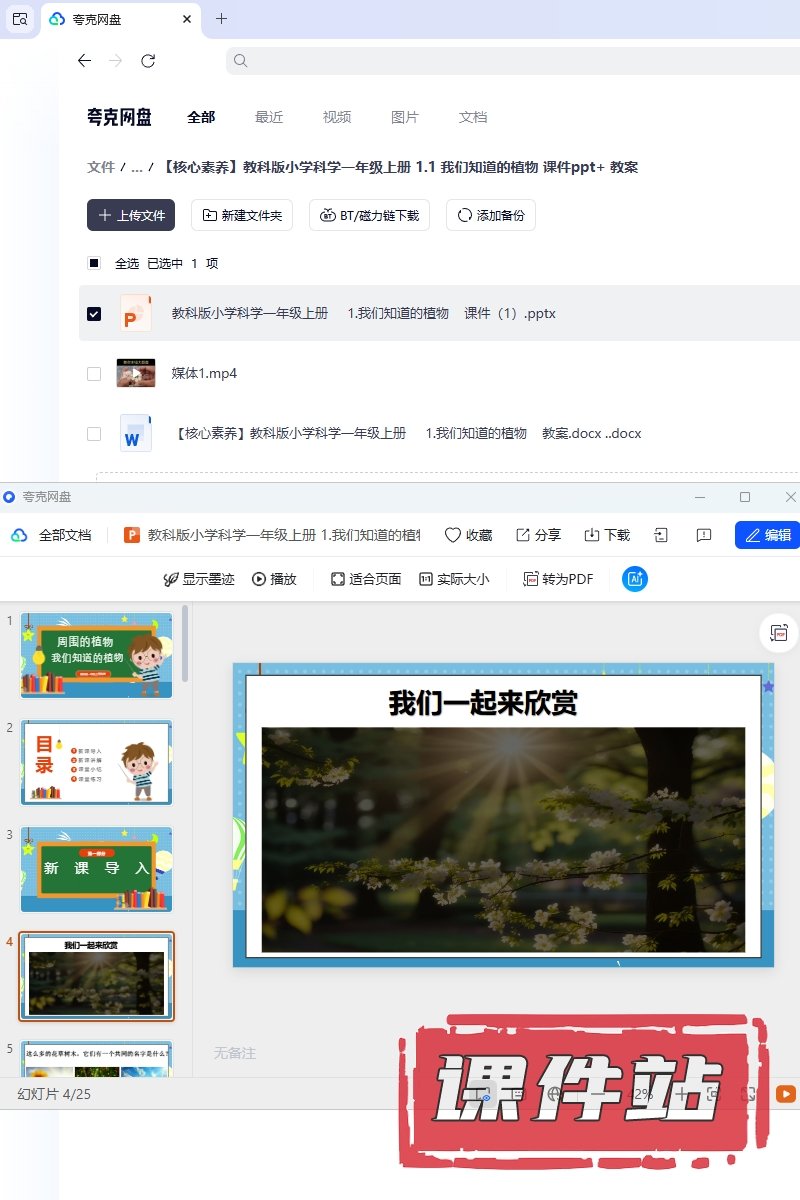Check the 媒体1.mp4 file checkbox
Viewport: 800px width, 1200px height.
[x=94, y=374]
